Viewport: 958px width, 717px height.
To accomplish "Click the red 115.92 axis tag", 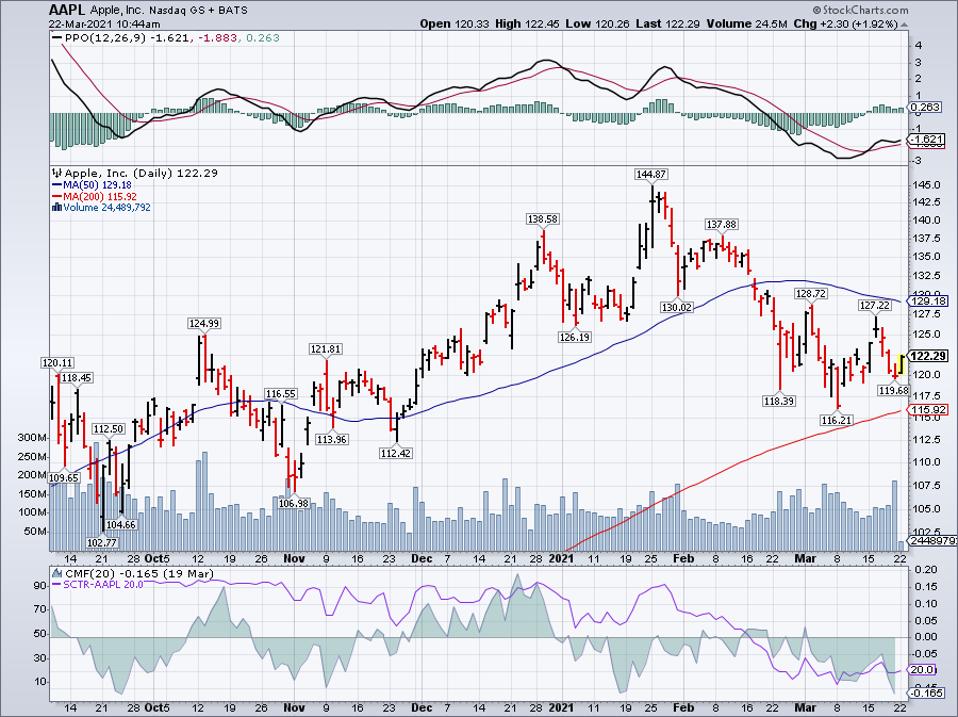I will (928, 410).
